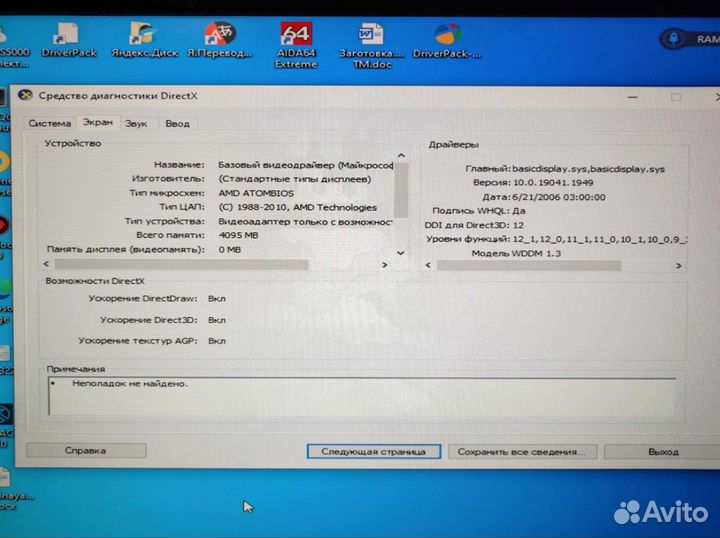720x538 pixels.
Task: Click the down arrow of Устройство scrollbar
Action: coord(401,253)
